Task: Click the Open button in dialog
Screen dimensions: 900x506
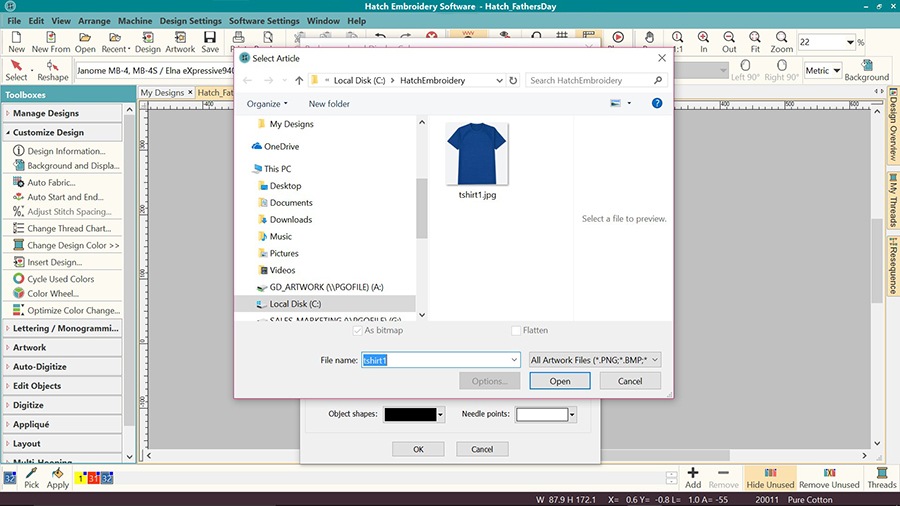Action: [x=560, y=381]
